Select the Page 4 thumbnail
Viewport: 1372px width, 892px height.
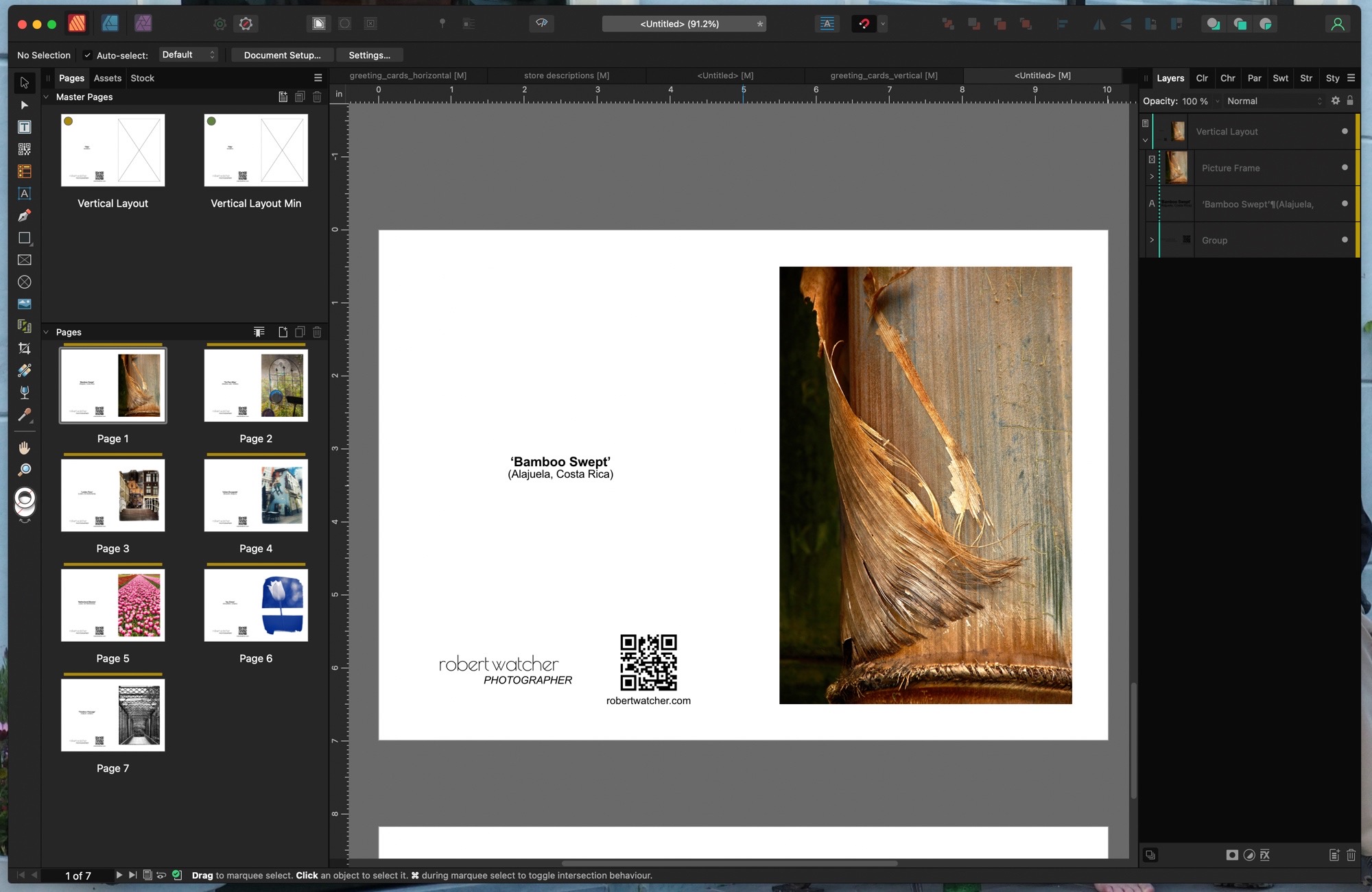tap(256, 496)
